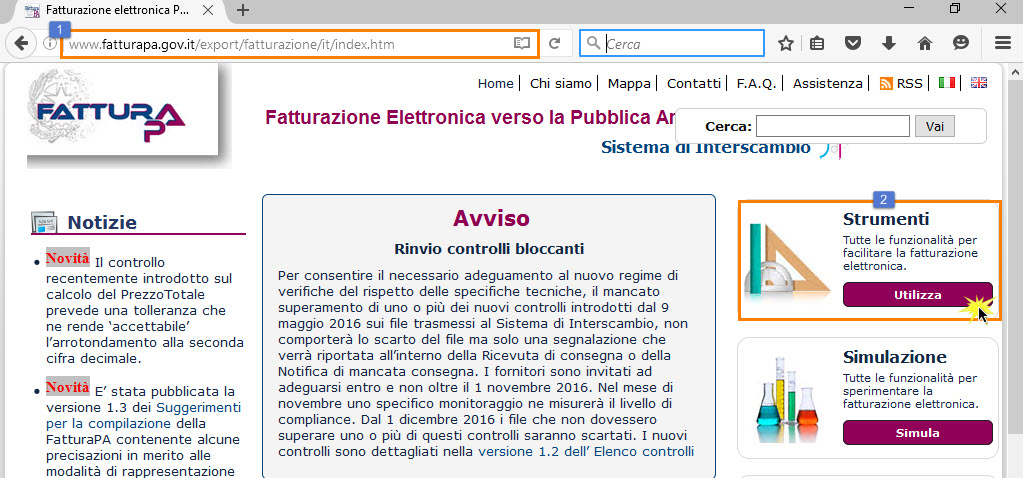Click the Notizie newspaper icon
Screen dimensions: 1023x478
point(44,223)
